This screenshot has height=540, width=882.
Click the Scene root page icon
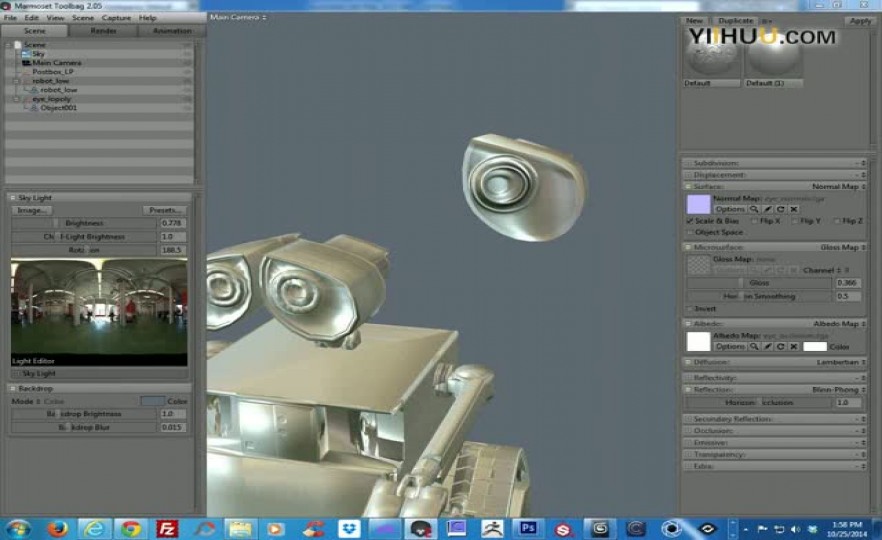[x=17, y=44]
